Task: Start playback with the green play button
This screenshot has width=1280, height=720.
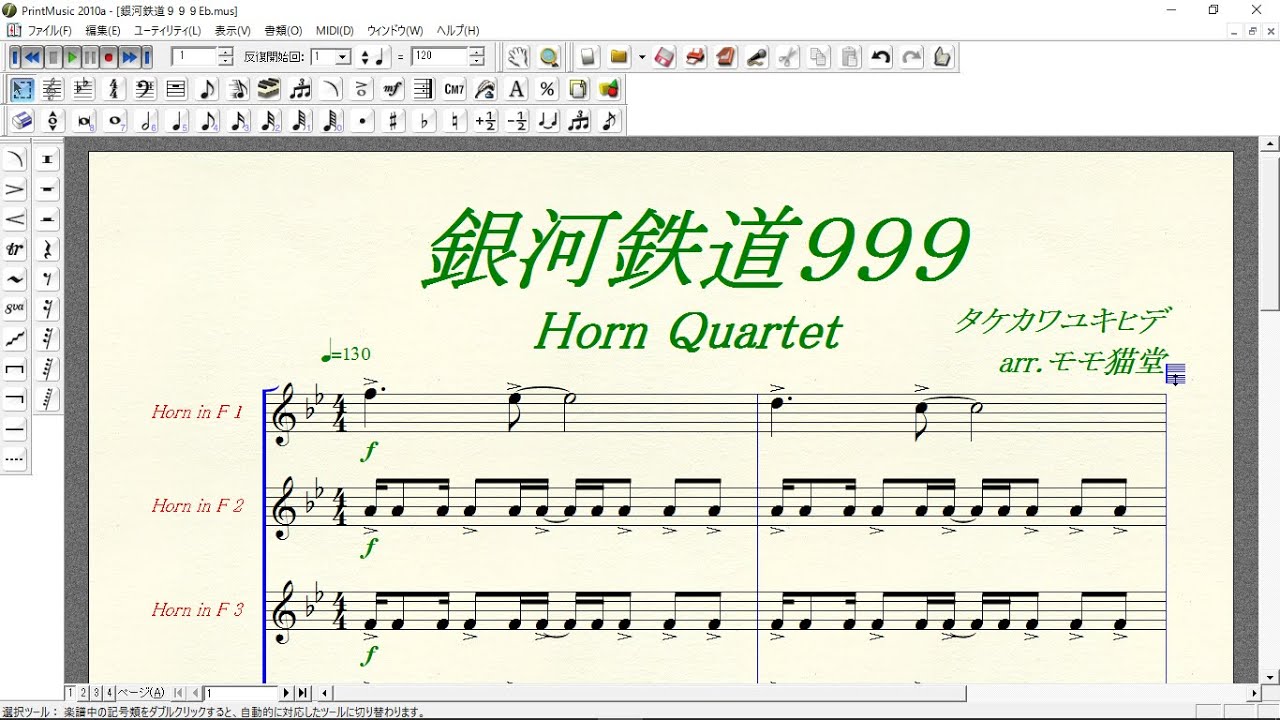Action: 72,57
